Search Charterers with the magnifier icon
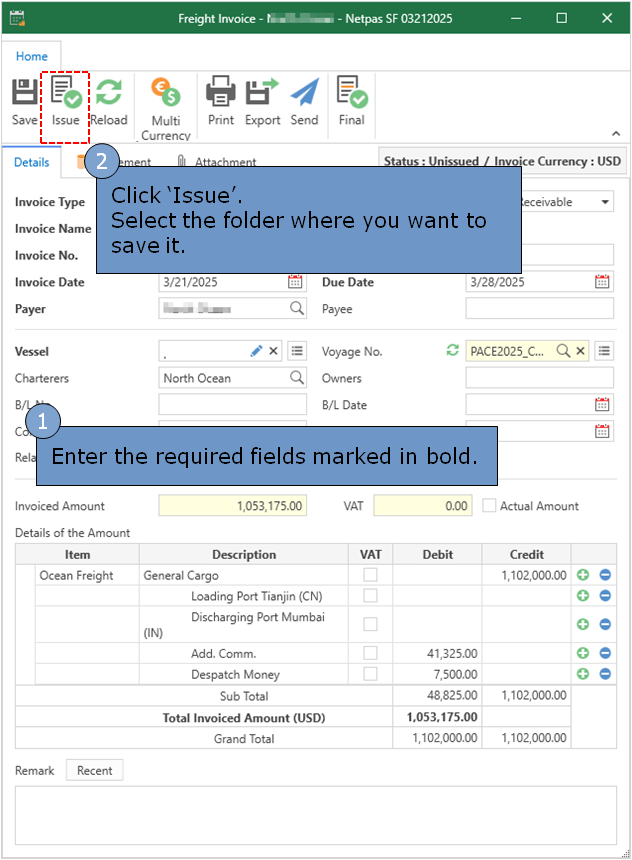Viewport: 632px width, 860px height. (x=297, y=378)
